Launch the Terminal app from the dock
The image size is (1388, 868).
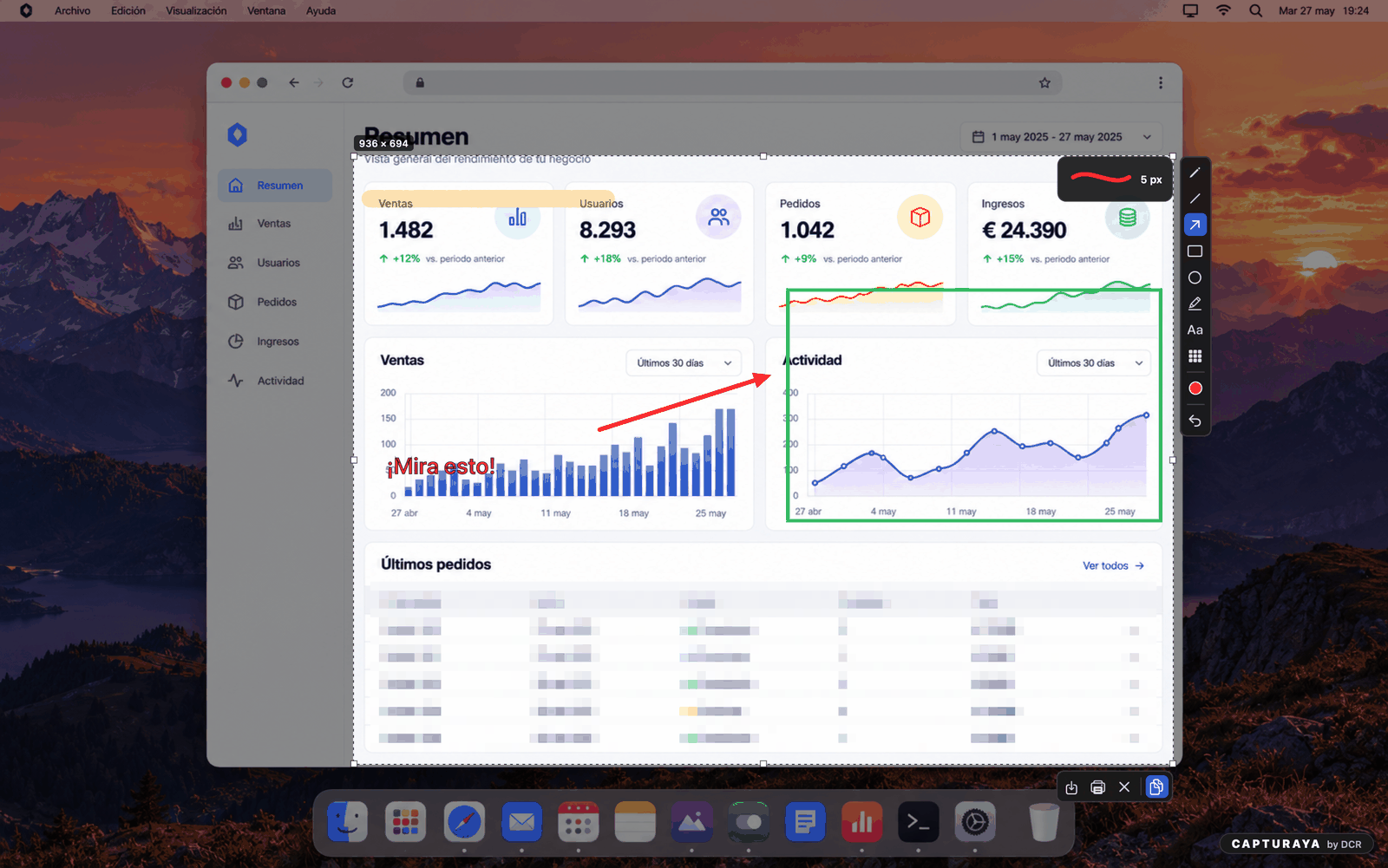coord(918,822)
